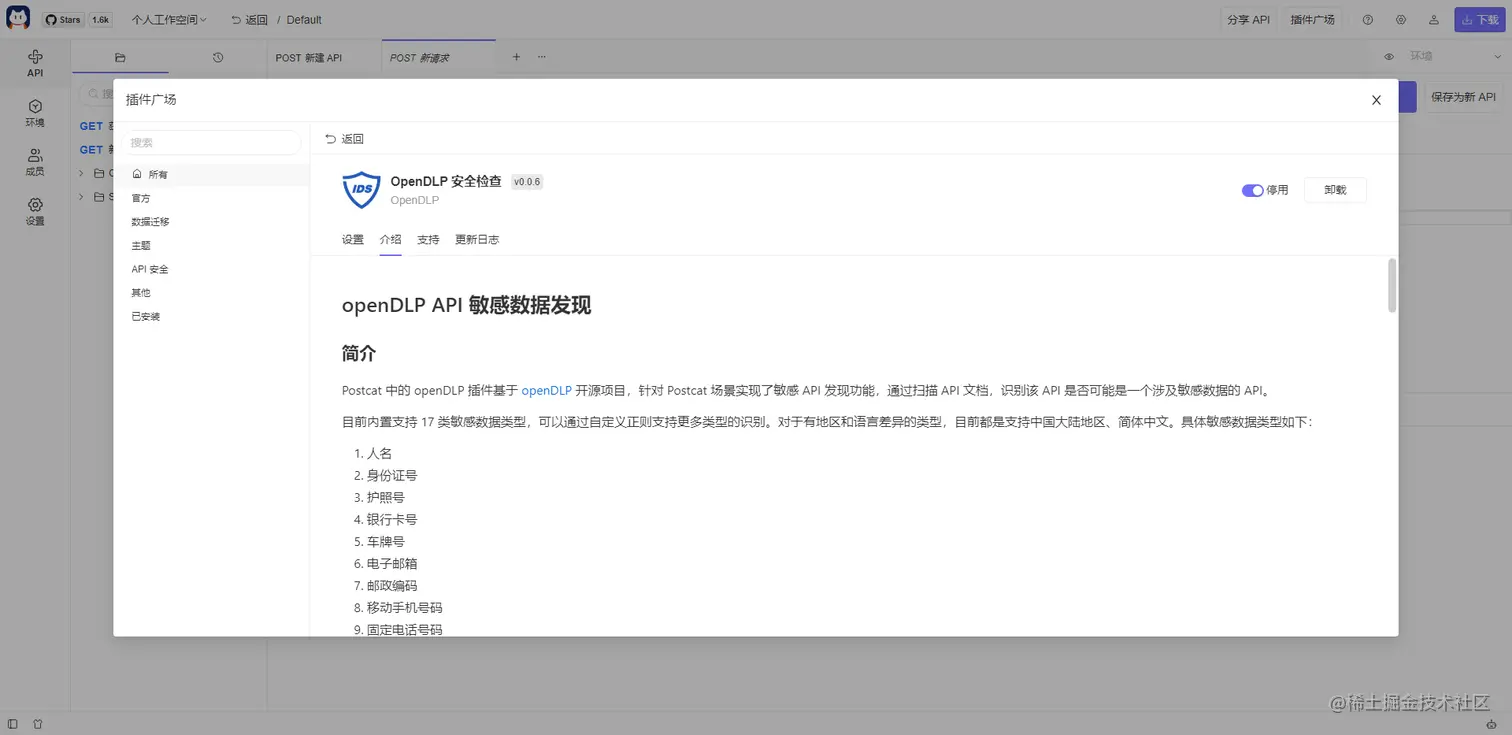Click the environment eye icon
The width and height of the screenshot is (1512, 735).
[1389, 57]
